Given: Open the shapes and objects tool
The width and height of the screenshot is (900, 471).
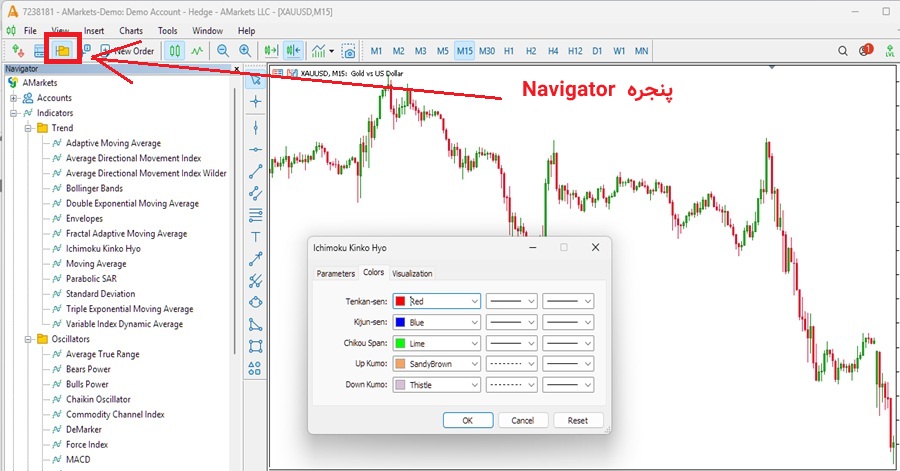Looking at the screenshot, I should point(255,368).
